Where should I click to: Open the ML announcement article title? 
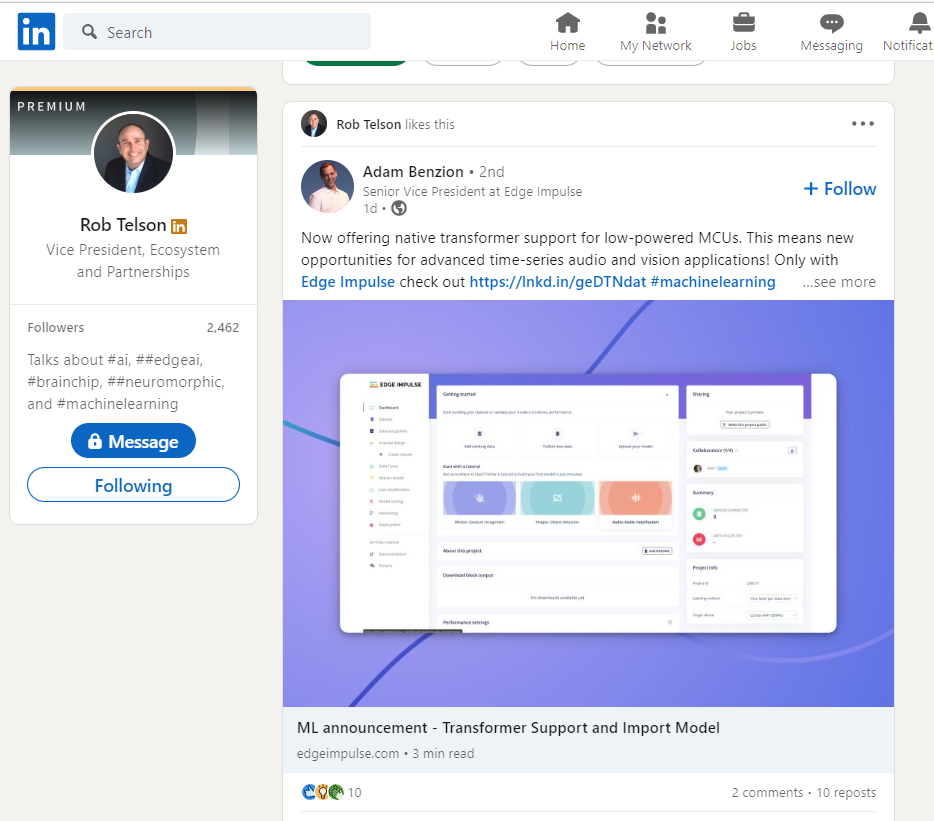pyautogui.click(x=508, y=727)
